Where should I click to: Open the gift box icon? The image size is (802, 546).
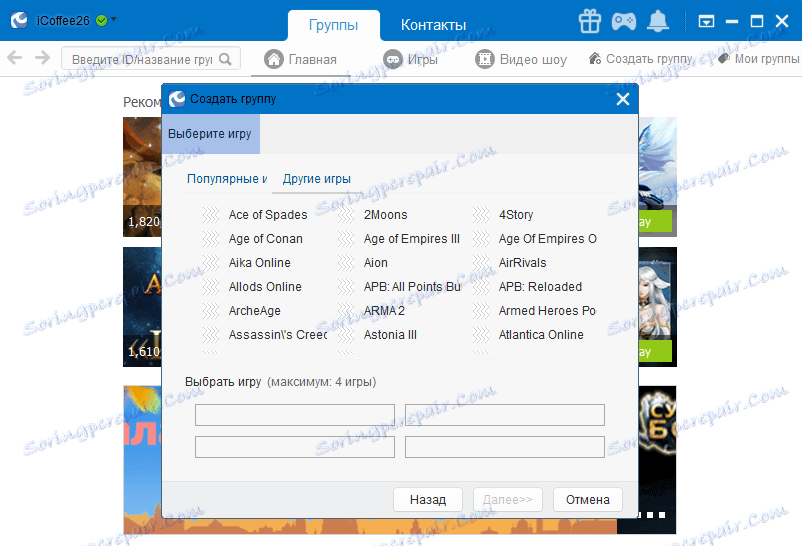[x=590, y=21]
